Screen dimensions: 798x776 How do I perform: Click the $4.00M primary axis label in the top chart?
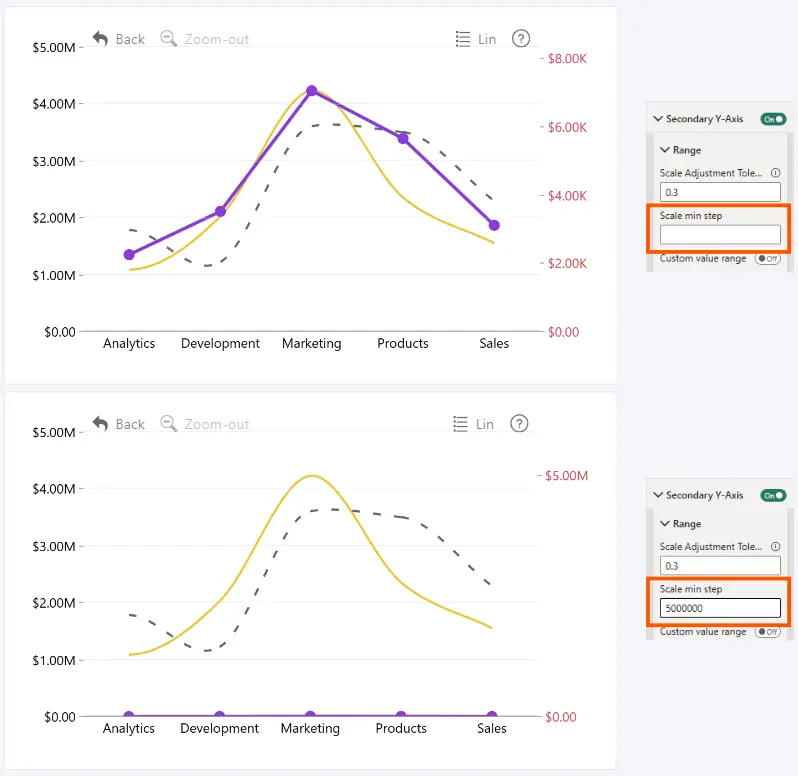click(x=54, y=104)
